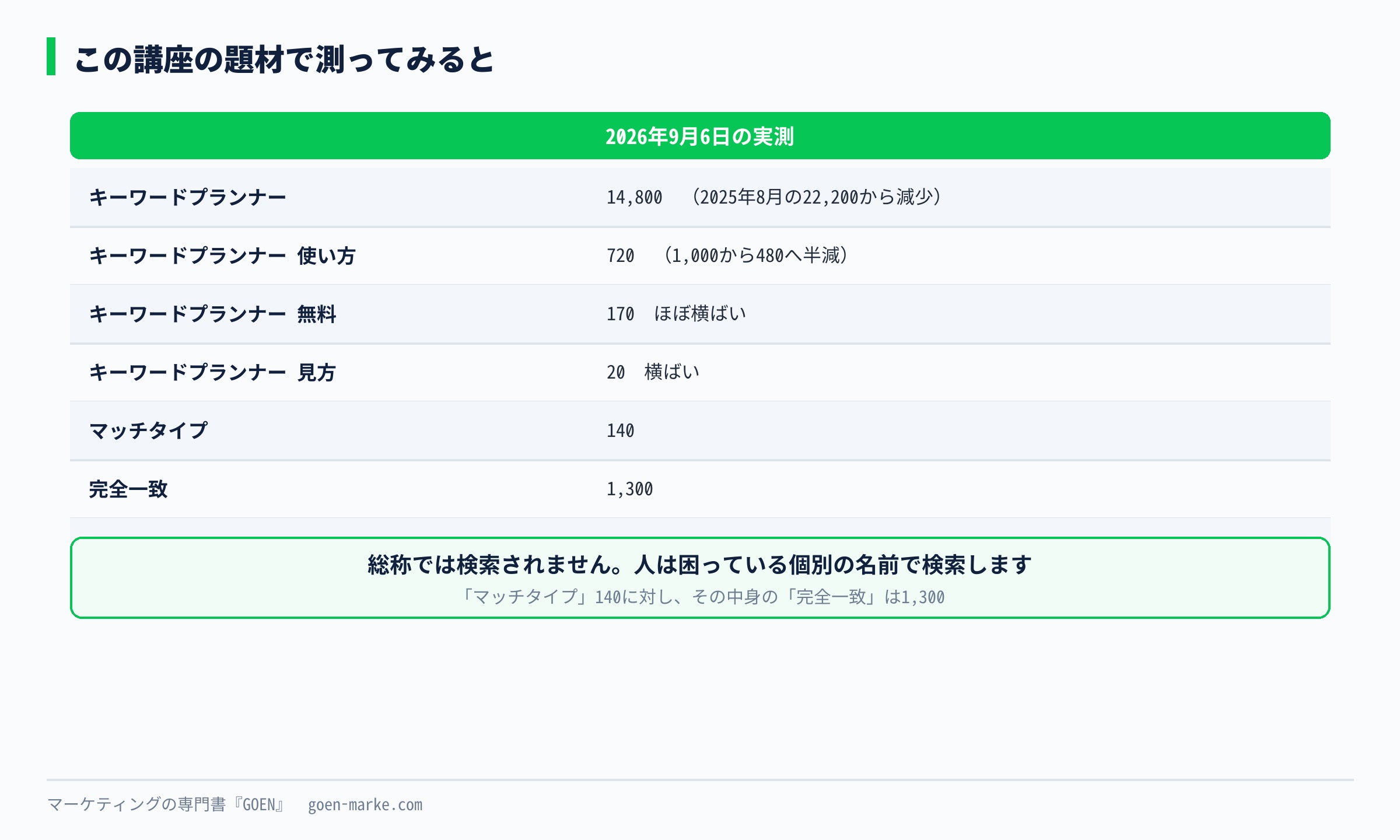
Task: Click the standalone value 1,300 in the table
Action: coord(629,489)
